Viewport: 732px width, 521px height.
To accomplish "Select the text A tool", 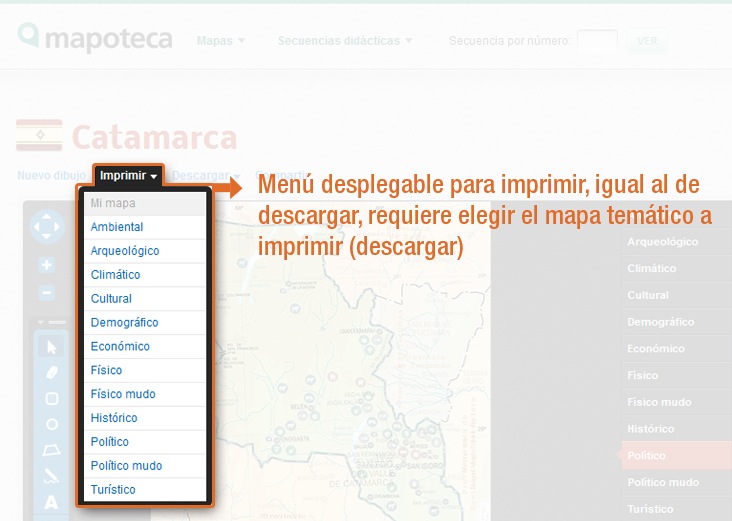I will point(51,502).
